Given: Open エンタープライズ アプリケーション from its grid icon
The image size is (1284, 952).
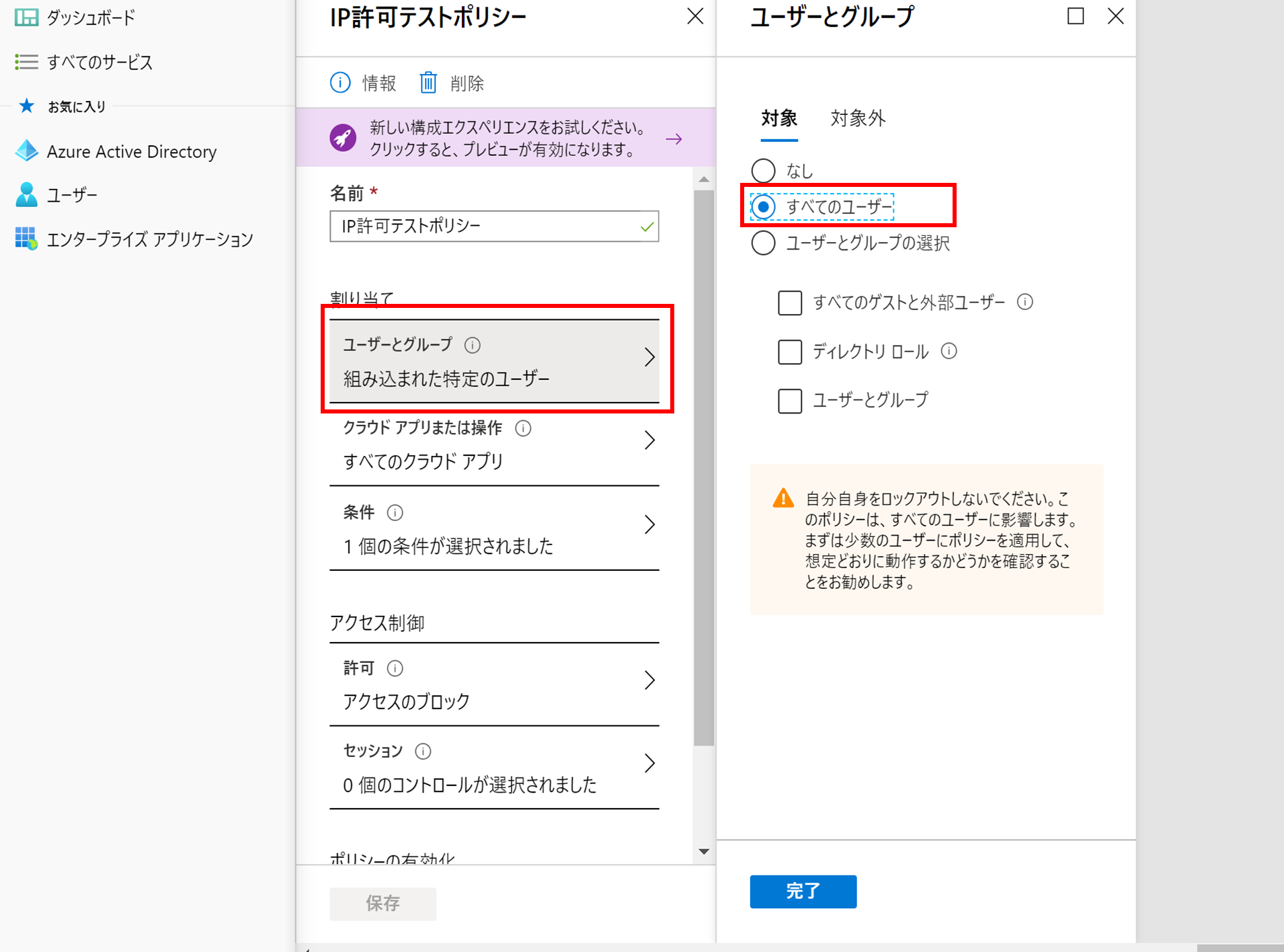Looking at the screenshot, I should (x=26, y=238).
